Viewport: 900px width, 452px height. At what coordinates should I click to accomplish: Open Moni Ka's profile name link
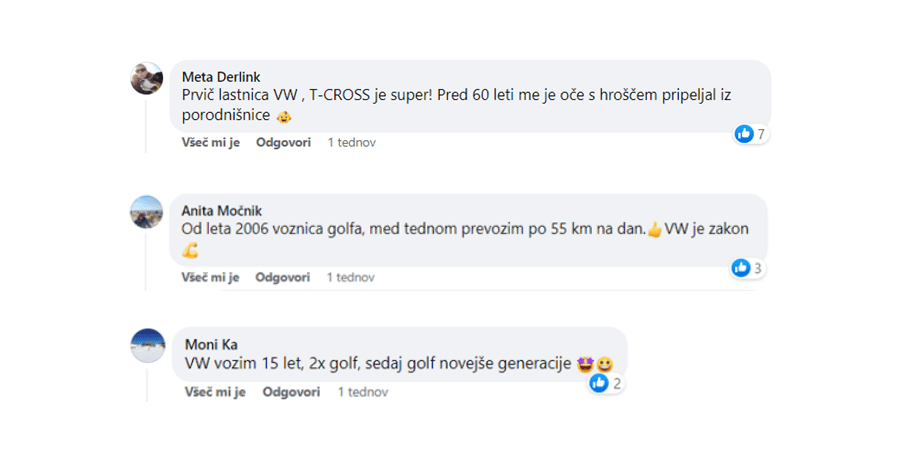click(x=211, y=344)
